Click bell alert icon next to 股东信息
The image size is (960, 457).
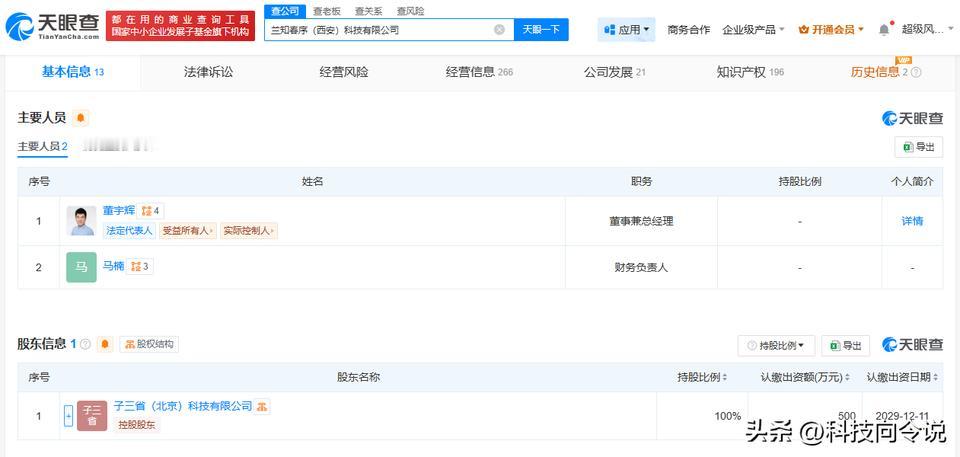pyautogui.click(x=105, y=344)
